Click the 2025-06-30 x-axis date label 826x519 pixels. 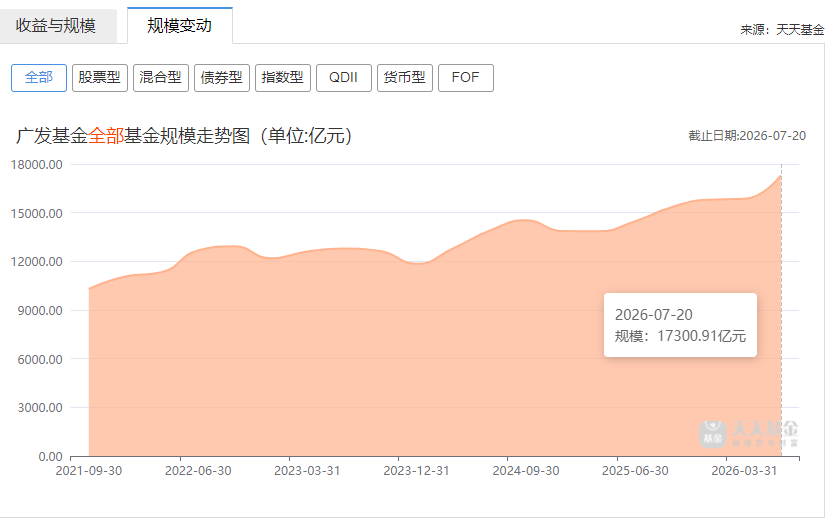(635, 471)
